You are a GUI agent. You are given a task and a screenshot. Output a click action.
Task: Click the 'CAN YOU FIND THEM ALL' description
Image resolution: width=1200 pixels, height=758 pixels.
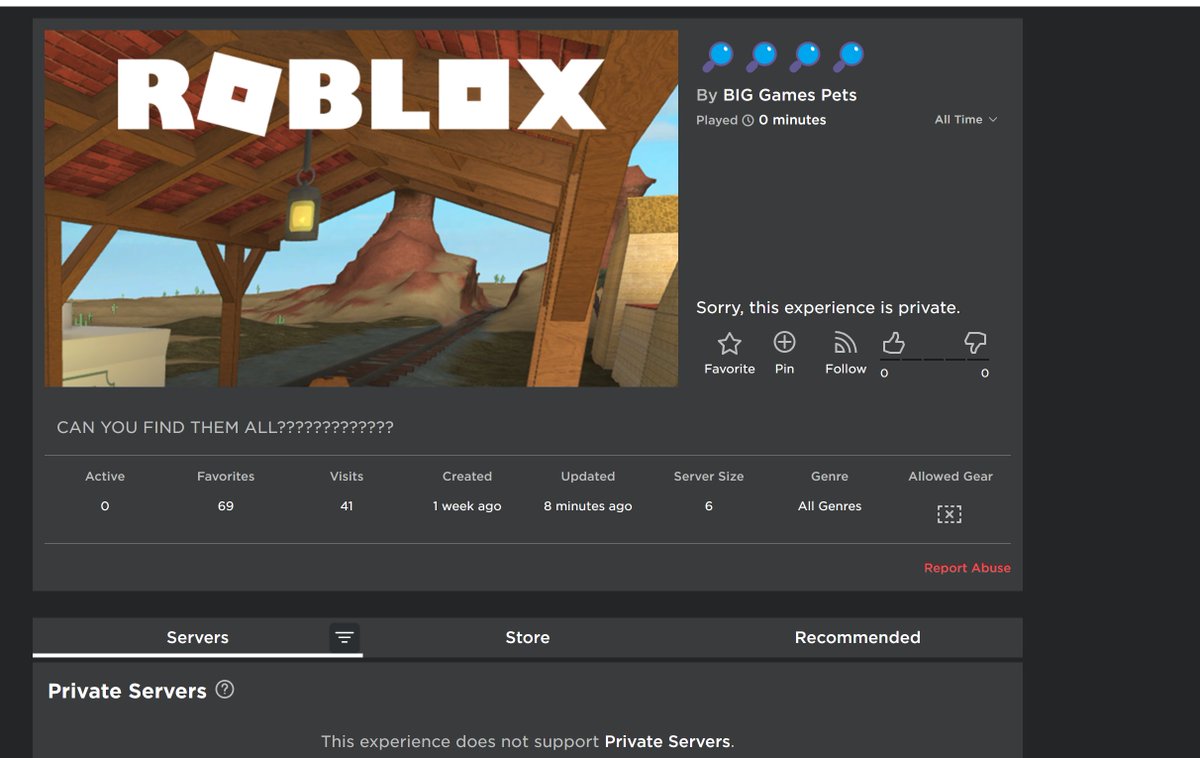click(225, 427)
